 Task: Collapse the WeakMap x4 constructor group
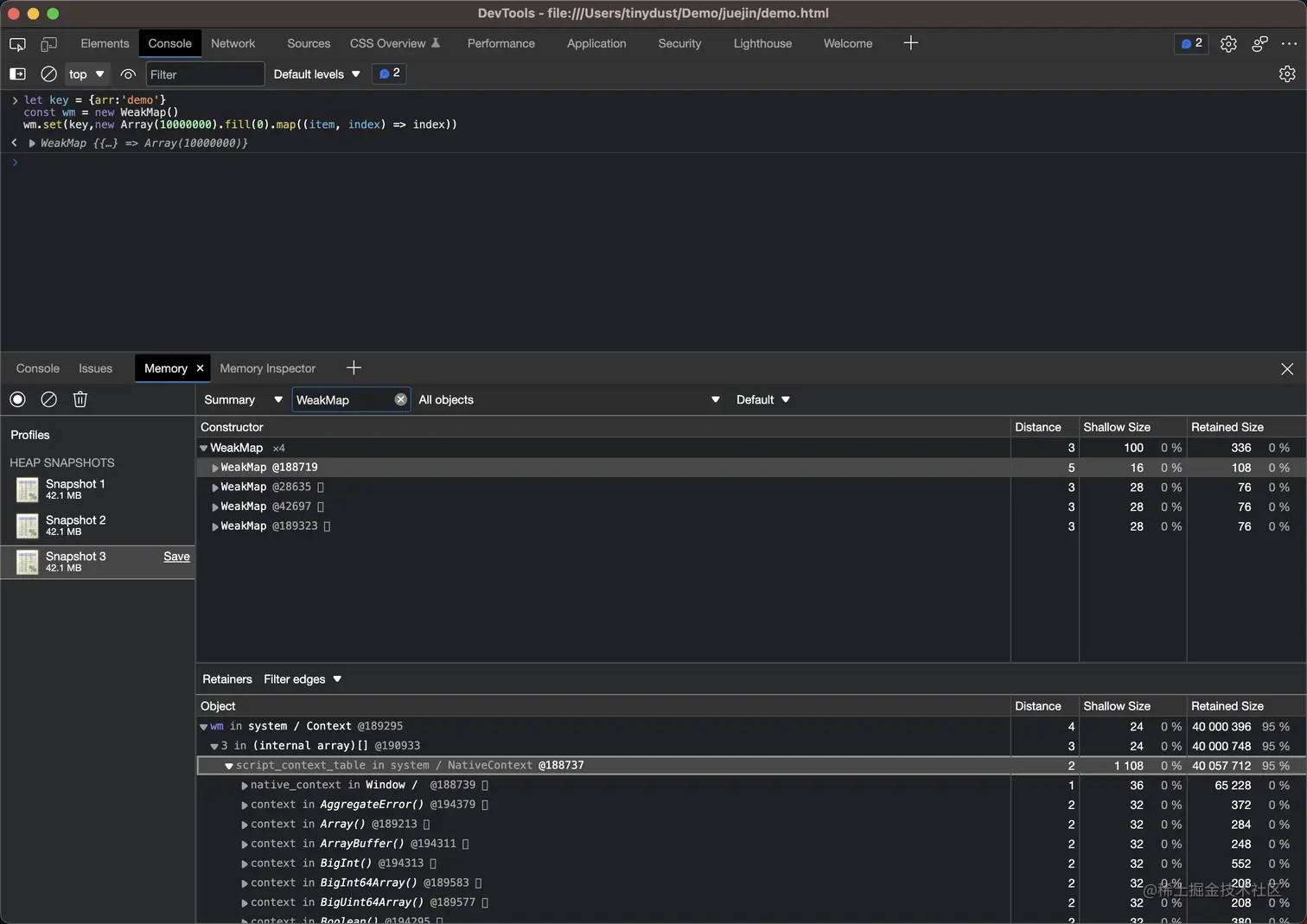pyautogui.click(x=204, y=448)
